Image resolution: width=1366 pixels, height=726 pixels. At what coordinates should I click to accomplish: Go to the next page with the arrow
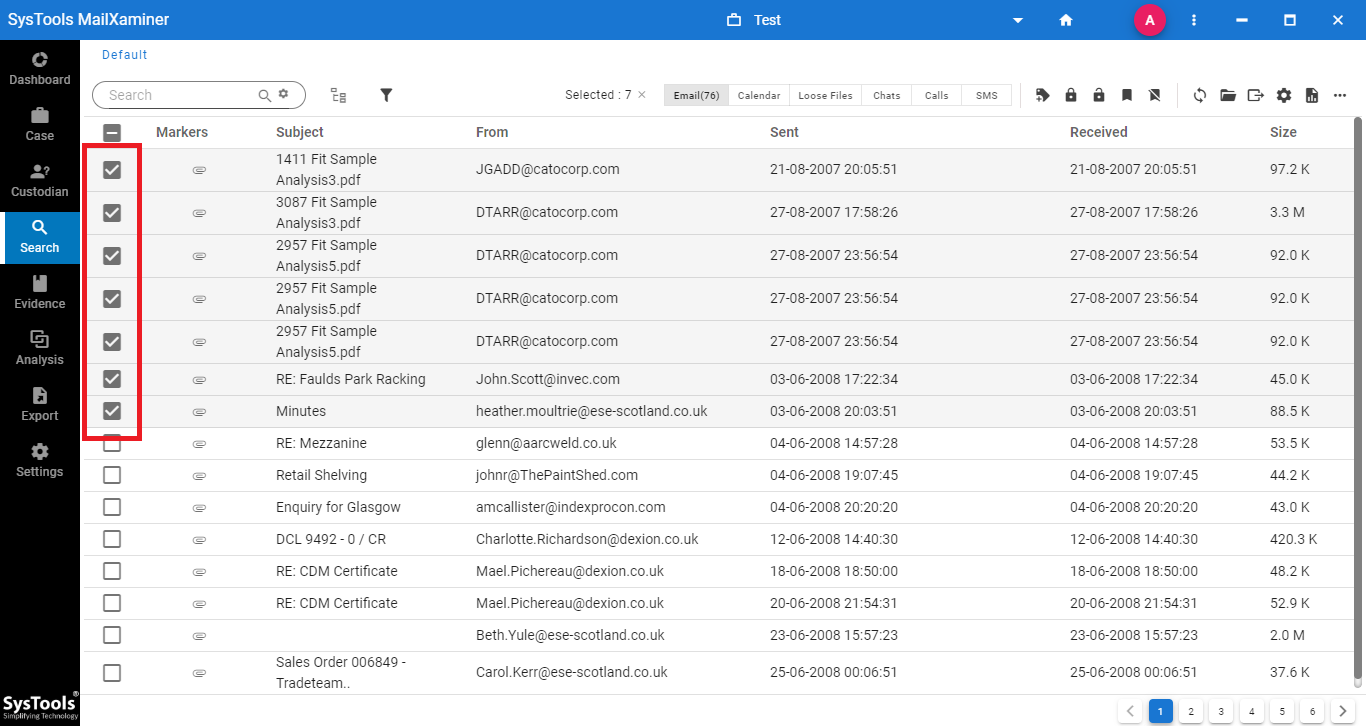point(1342,711)
